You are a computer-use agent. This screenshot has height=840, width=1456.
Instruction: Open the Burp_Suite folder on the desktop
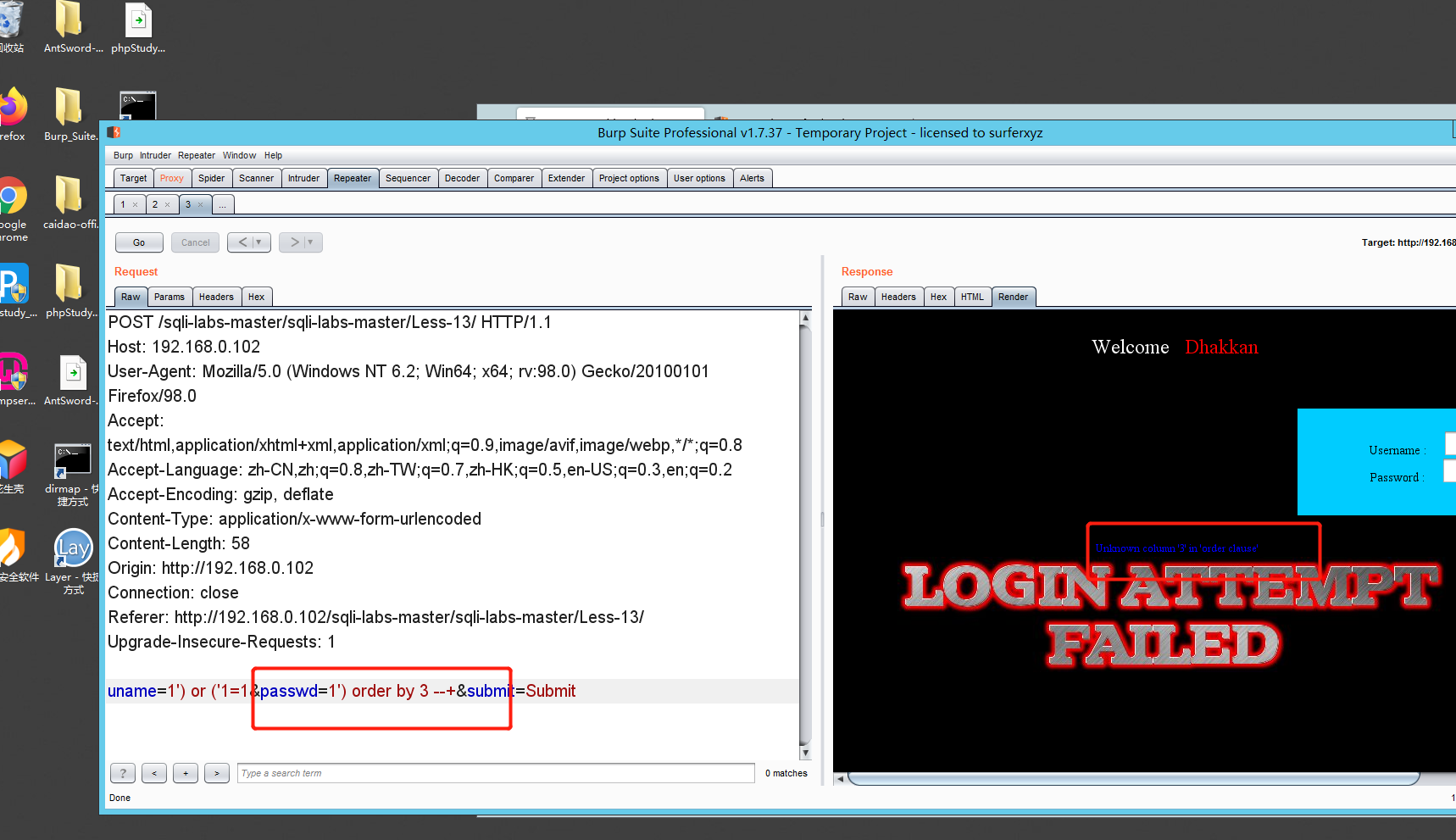(70, 114)
